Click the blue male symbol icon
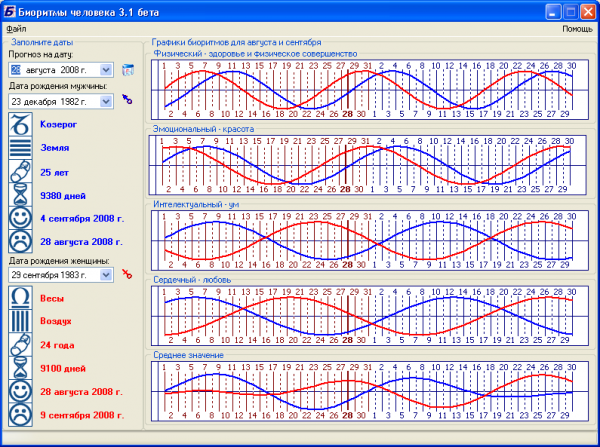This screenshot has height=447, width=600. 127,100
